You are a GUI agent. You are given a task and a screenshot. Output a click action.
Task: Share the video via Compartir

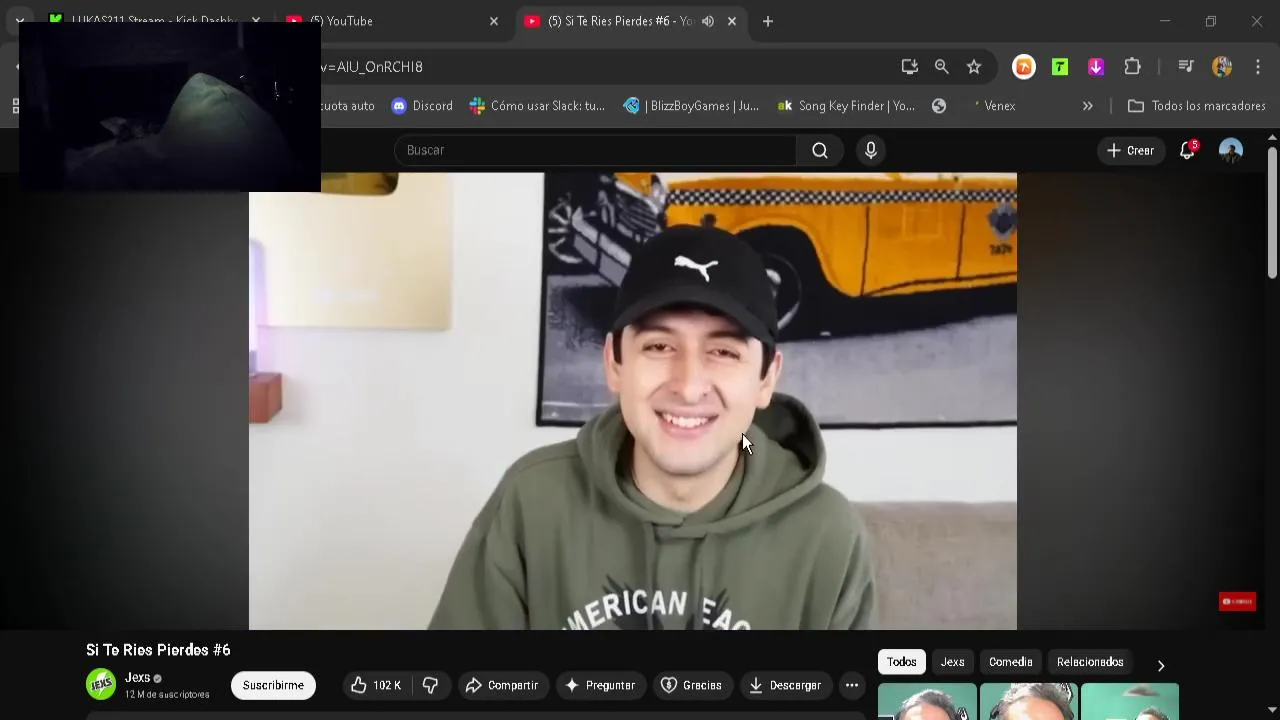[x=502, y=685]
